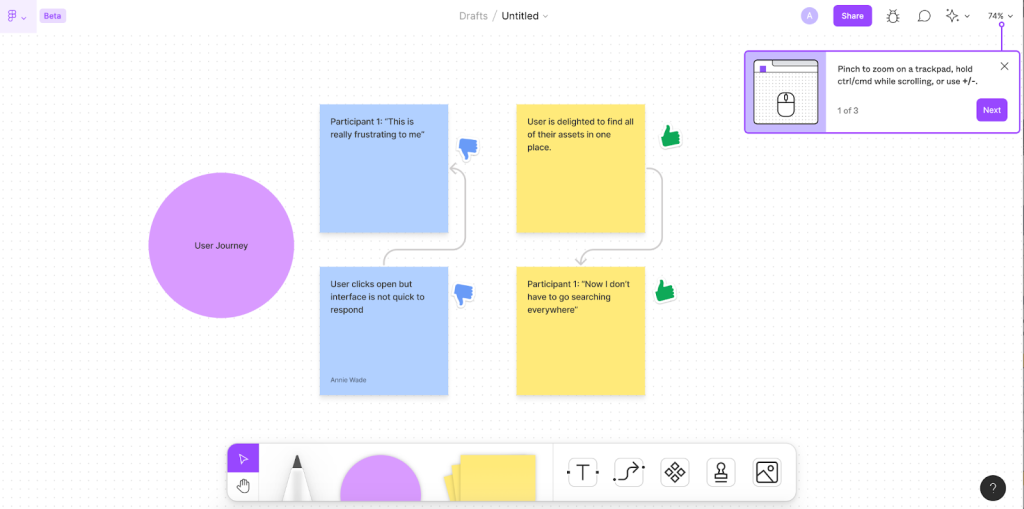Screen dimensions: 1024x509
Task: Select the "Now I don't have to" yellow sticky
Action: 581,331
